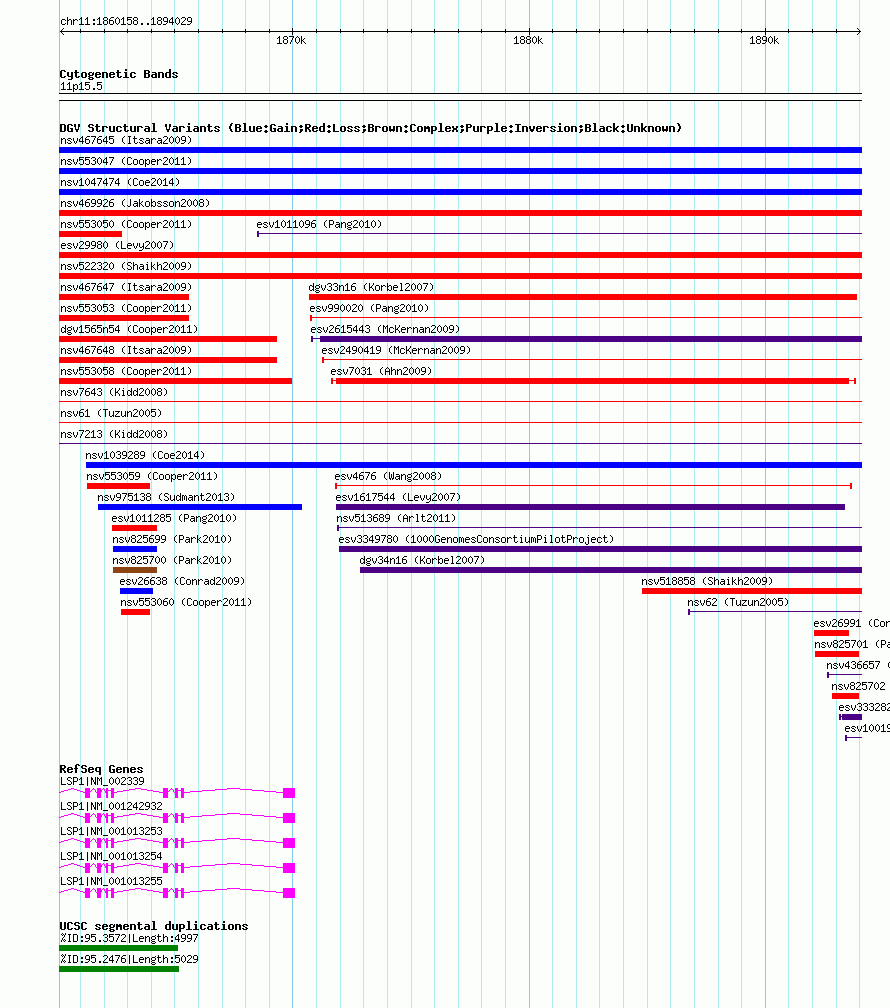This screenshot has width=890, height=1008.
Task: Select the esv7031 (Ahn2009) label
Action: point(381,371)
